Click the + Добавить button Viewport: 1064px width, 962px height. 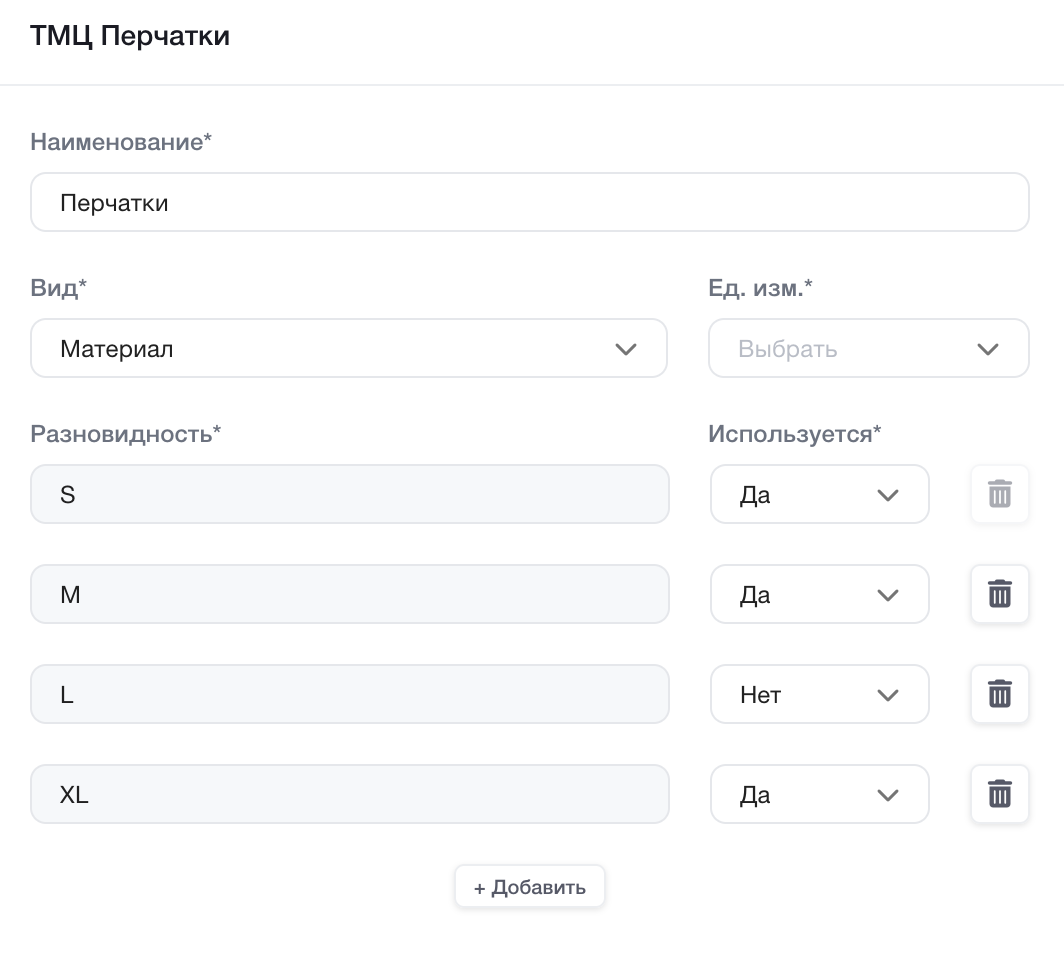530,887
